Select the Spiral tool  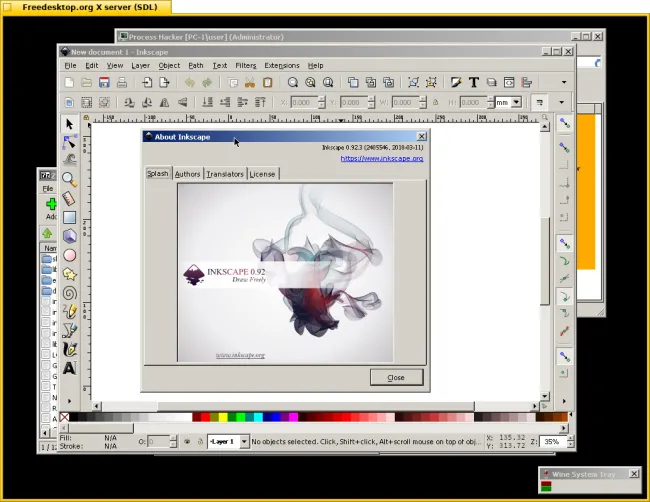69,293
